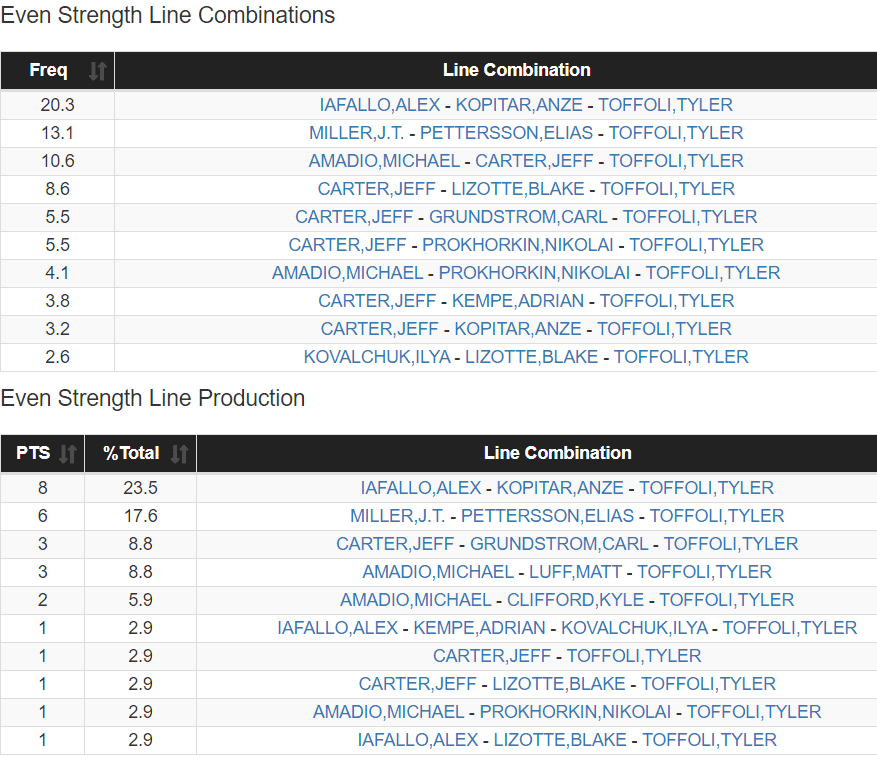Click the Line Combination header in production table
877x757 pixels.
coord(557,453)
